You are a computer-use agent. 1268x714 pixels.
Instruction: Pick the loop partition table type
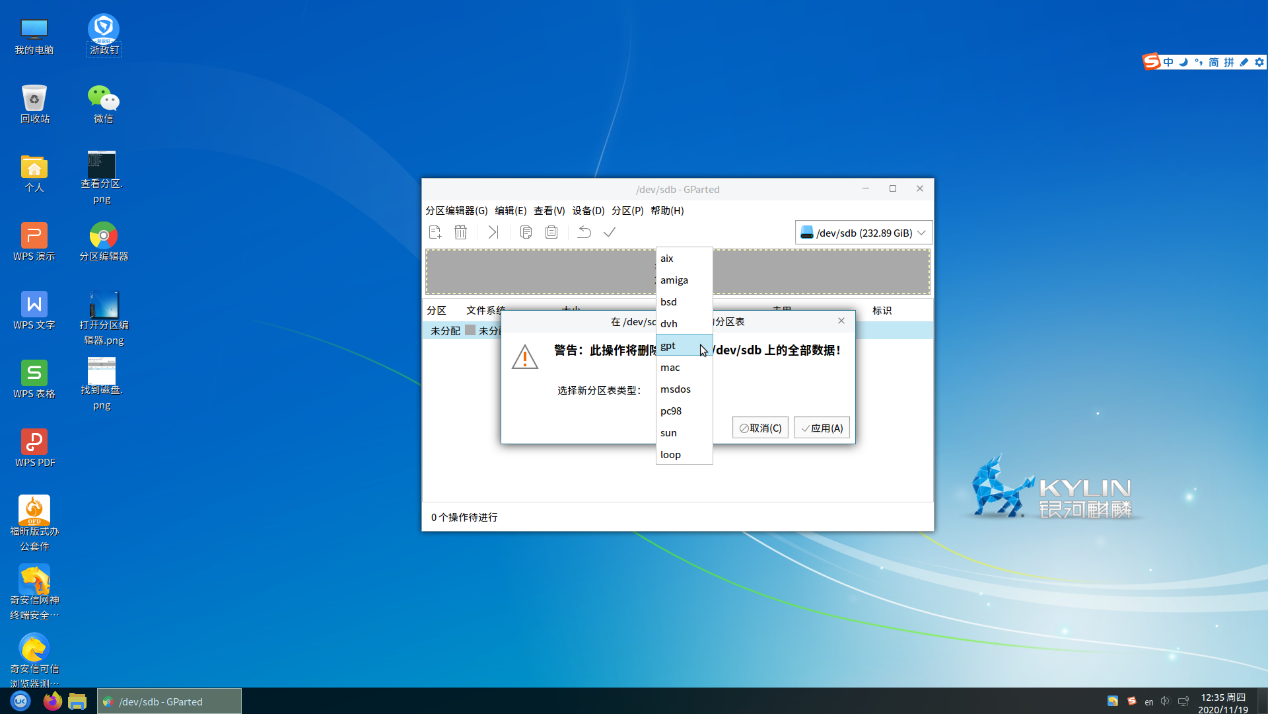click(x=670, y=455)
